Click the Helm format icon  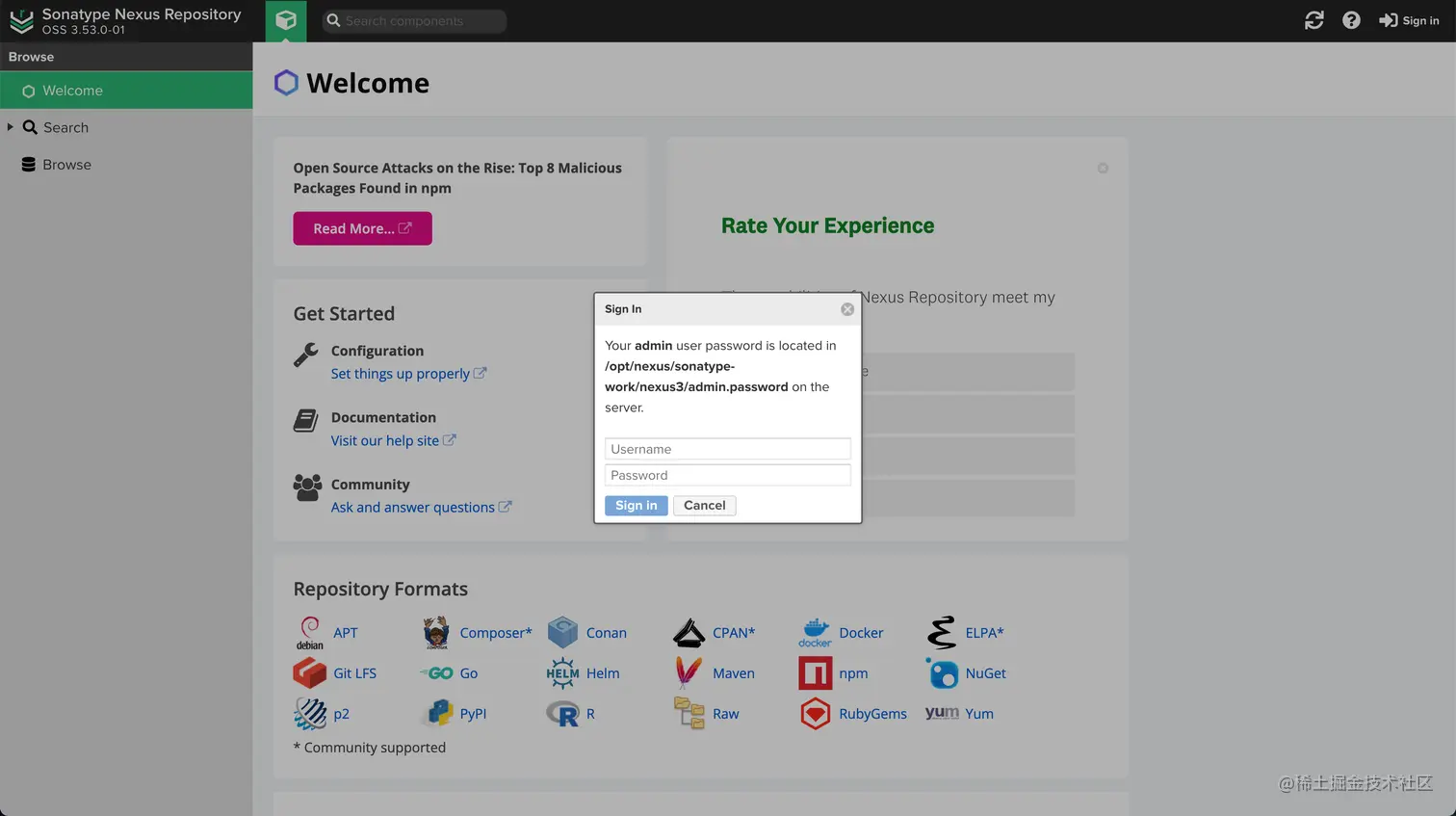coord(562,673)
